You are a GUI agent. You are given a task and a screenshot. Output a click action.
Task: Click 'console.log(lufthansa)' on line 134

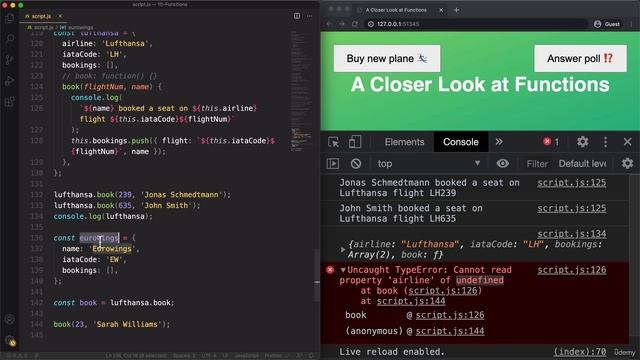(102, 216)
